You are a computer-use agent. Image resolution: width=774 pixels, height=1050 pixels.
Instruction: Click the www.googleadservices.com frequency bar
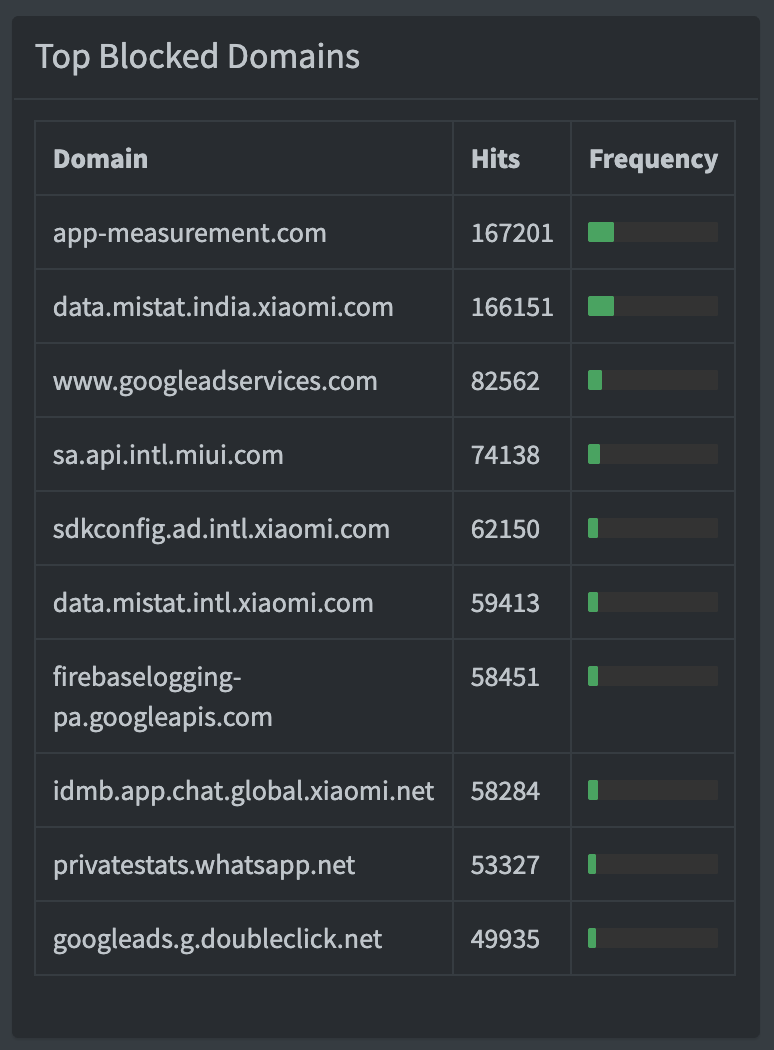[x=653, y=381]
